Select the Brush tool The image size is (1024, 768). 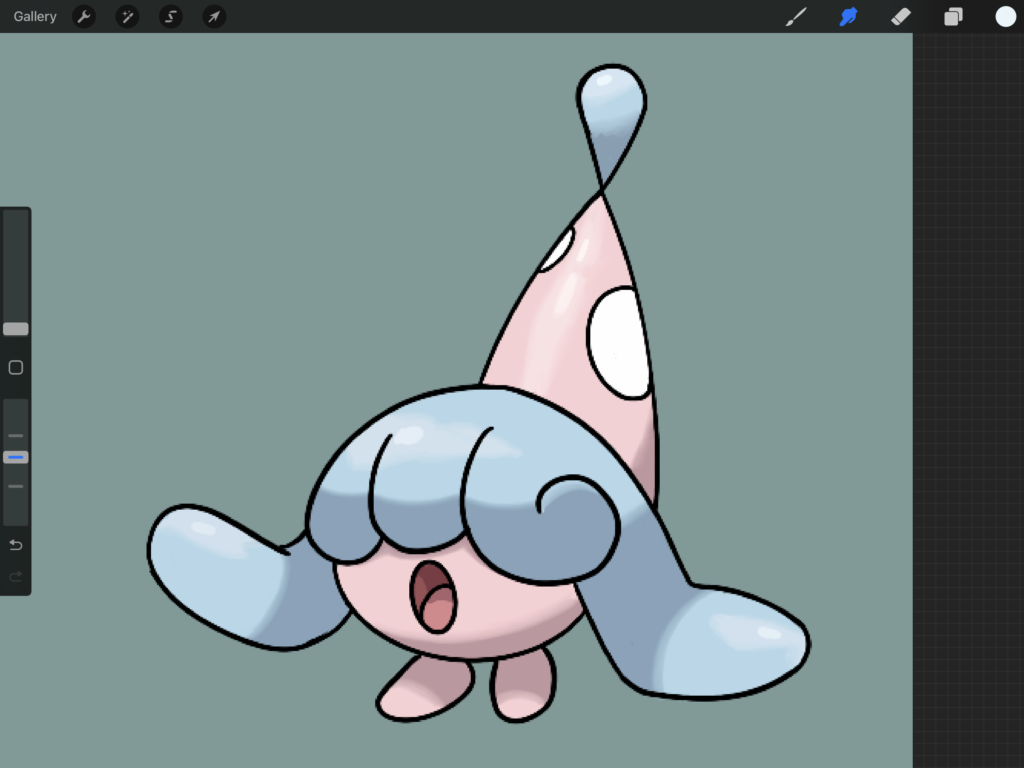click(796, 16)
